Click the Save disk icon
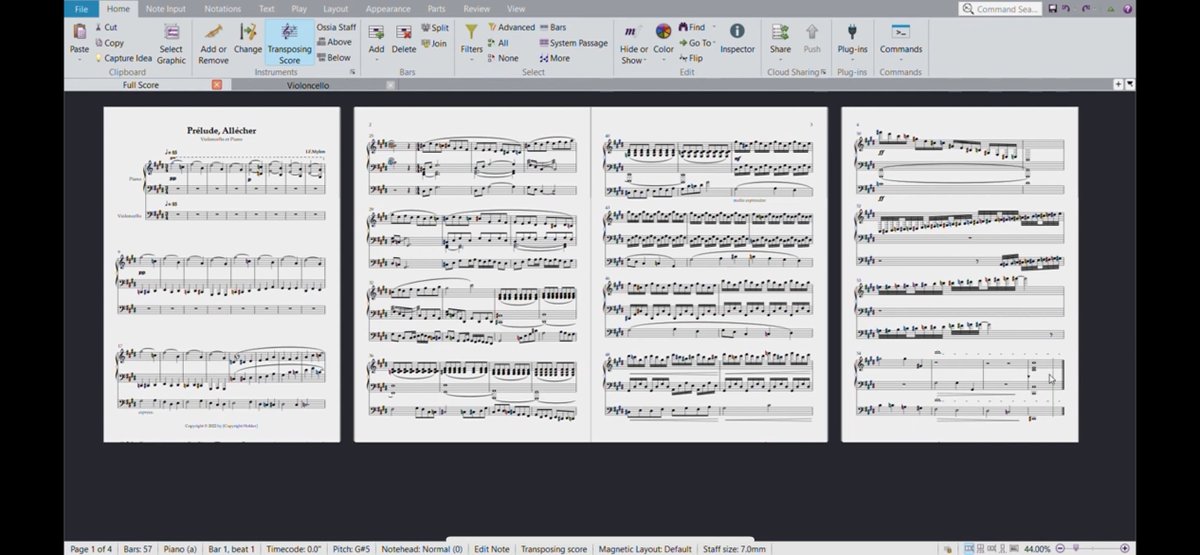Viewport: 1200px width, 555px height. [x=1053, y=9]
